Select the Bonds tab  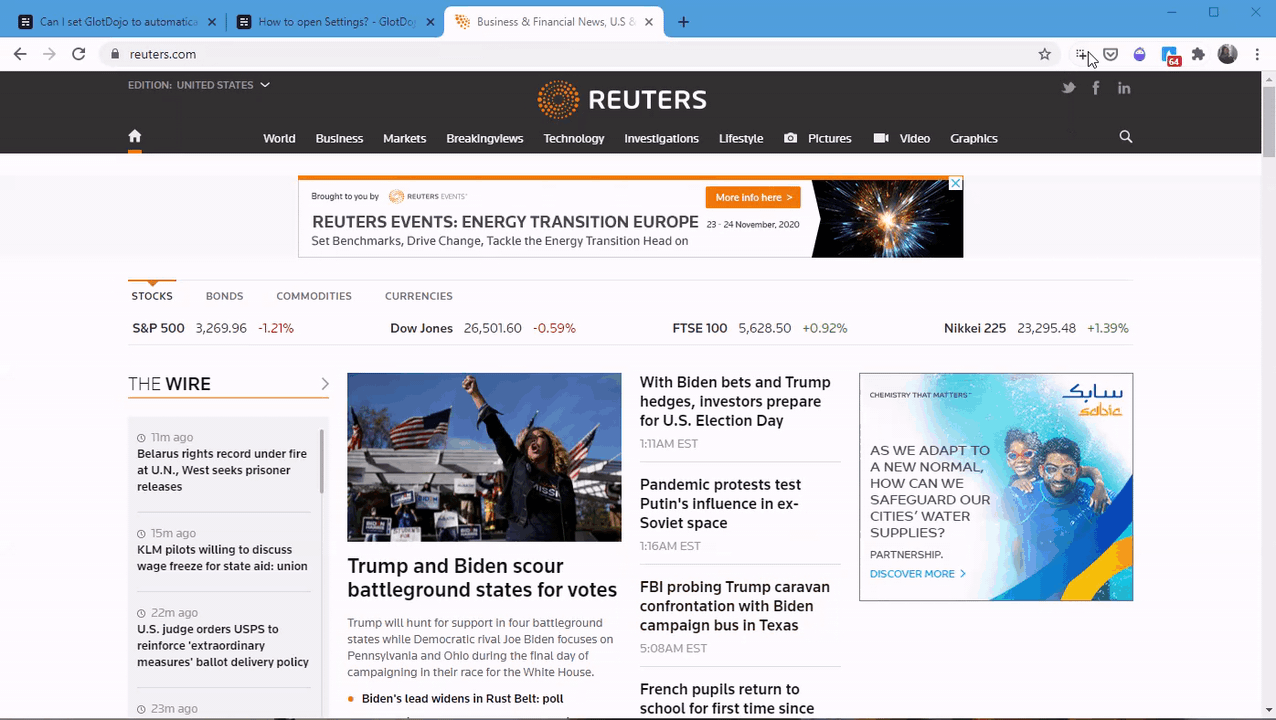point(224,296)
